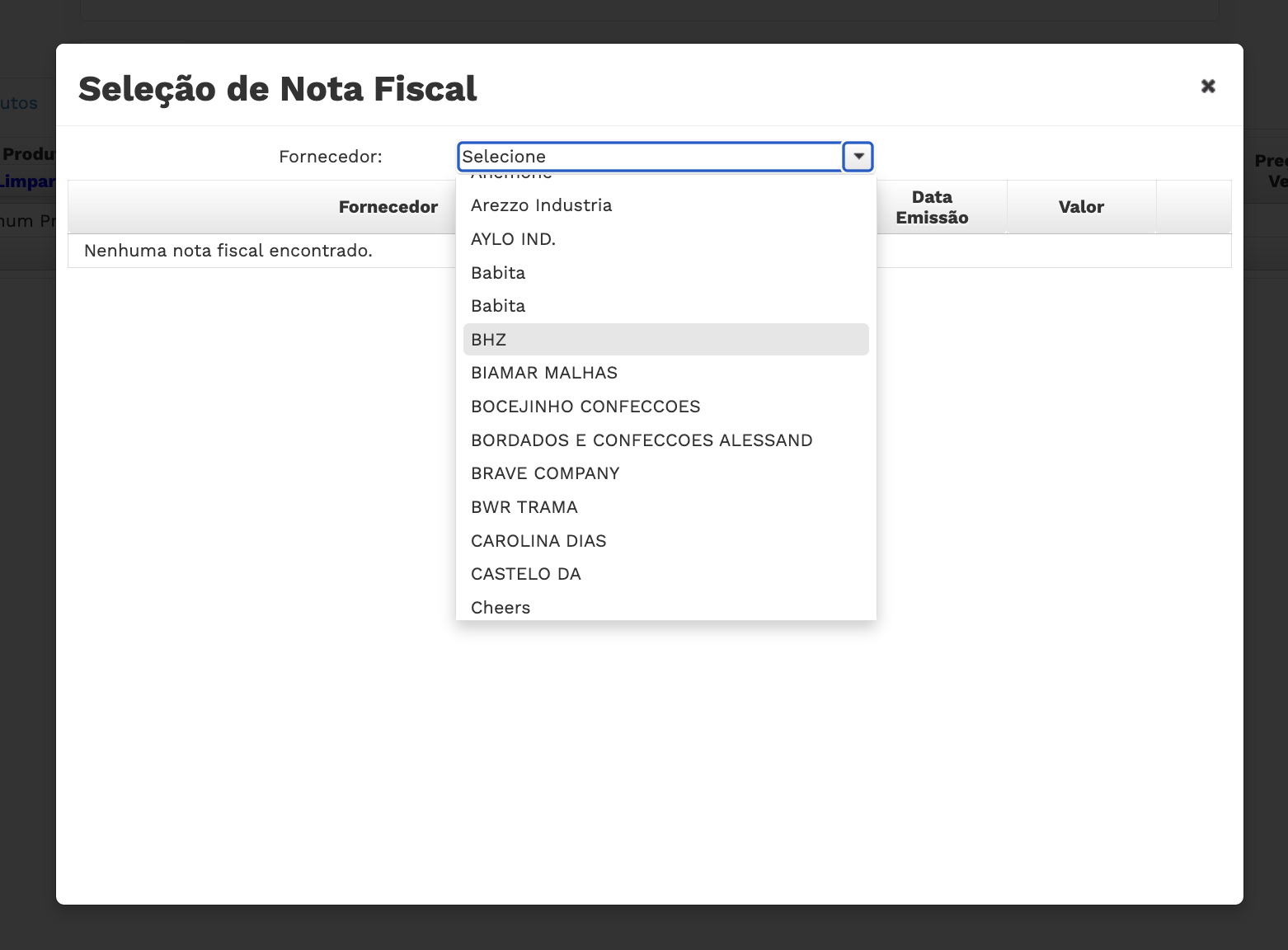Sort by the Fornecedor column header

(388, 207)
